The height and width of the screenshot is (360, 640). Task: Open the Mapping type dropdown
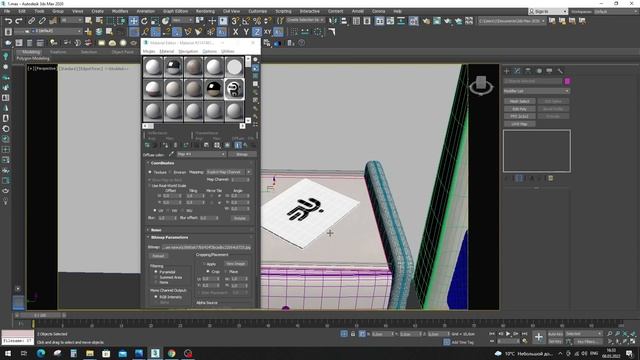(x=229, y=172)
